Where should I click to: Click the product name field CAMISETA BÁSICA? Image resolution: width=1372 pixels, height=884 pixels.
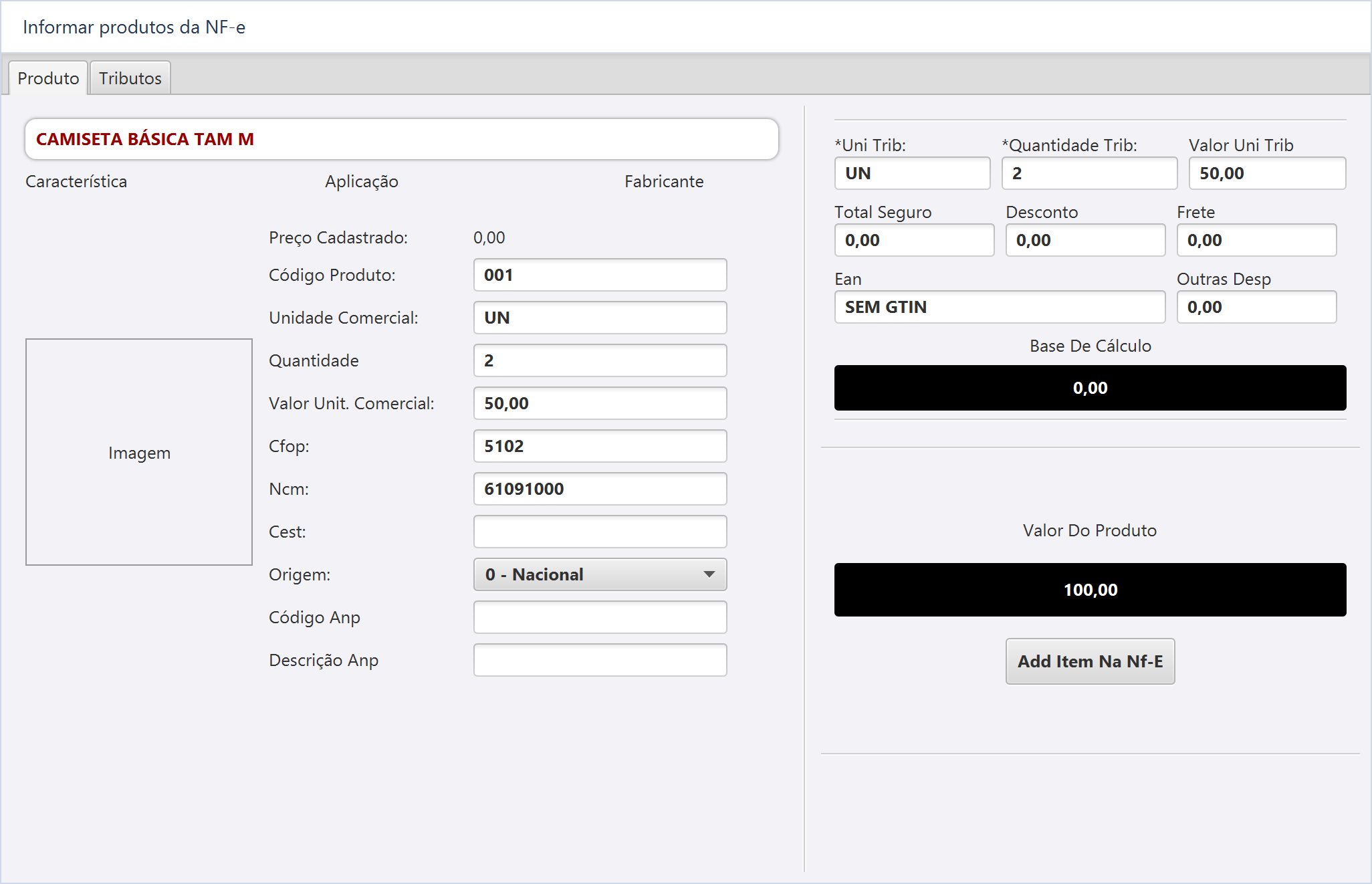pyautogui.click(x=401, y=139)
